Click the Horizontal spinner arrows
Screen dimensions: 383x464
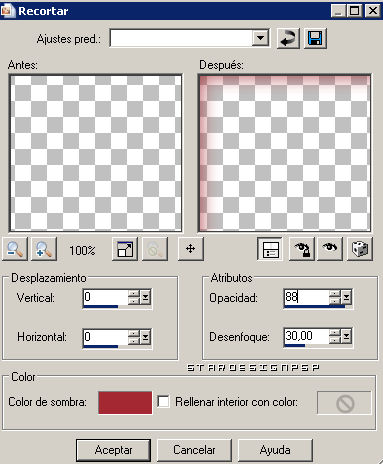point(134,337)
